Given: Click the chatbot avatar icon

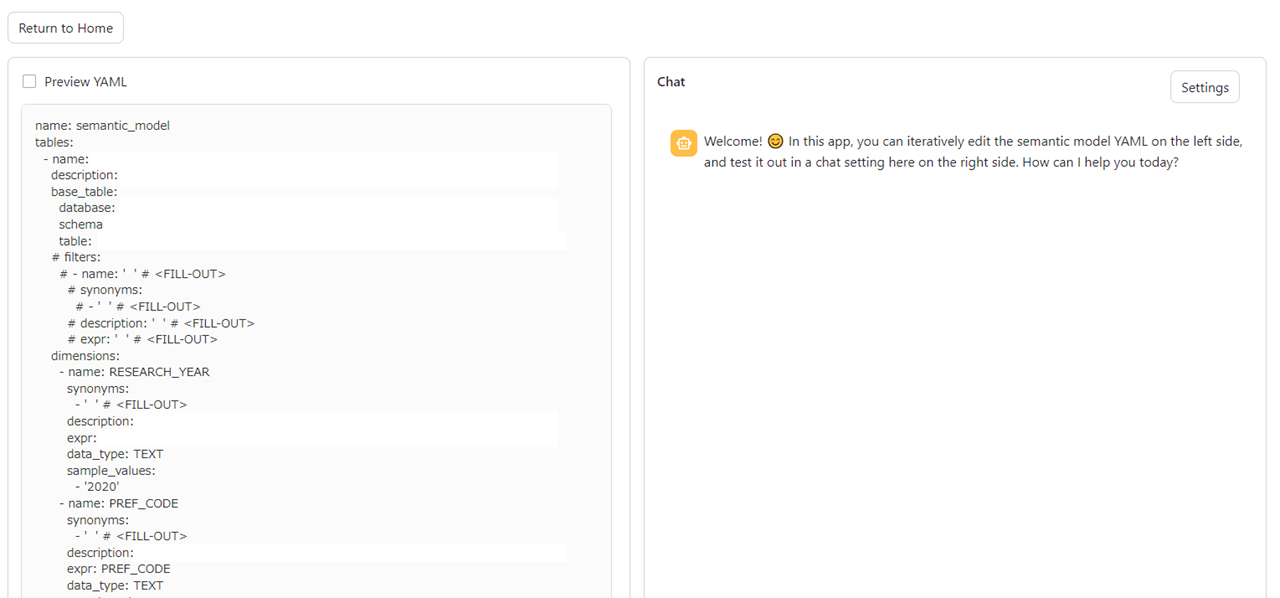Looking at the screenshot, I should point(683,143).
